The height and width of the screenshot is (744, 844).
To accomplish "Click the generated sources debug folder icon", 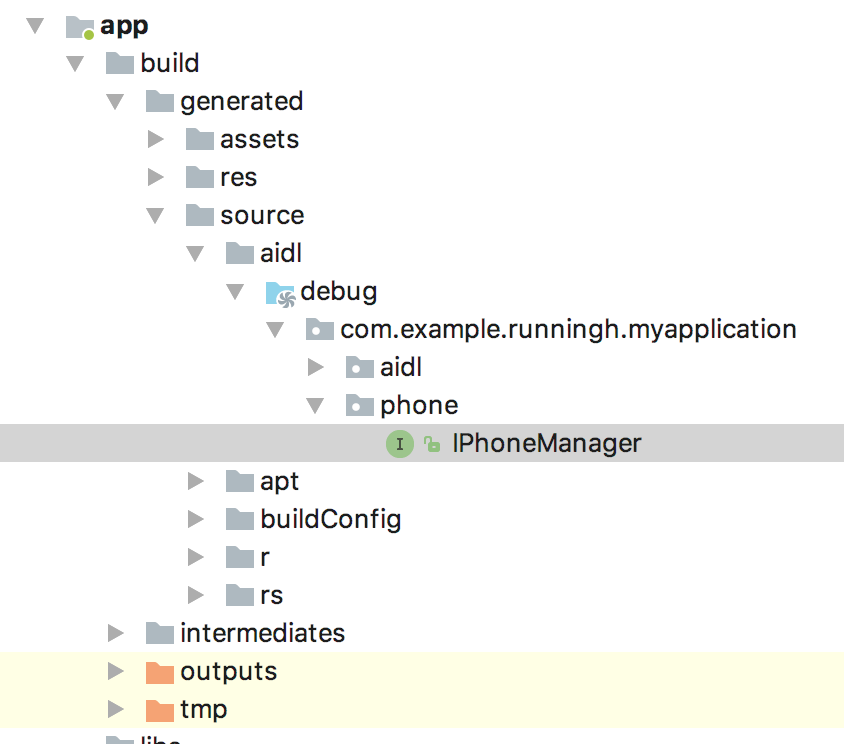I will [x=282, y=291].
